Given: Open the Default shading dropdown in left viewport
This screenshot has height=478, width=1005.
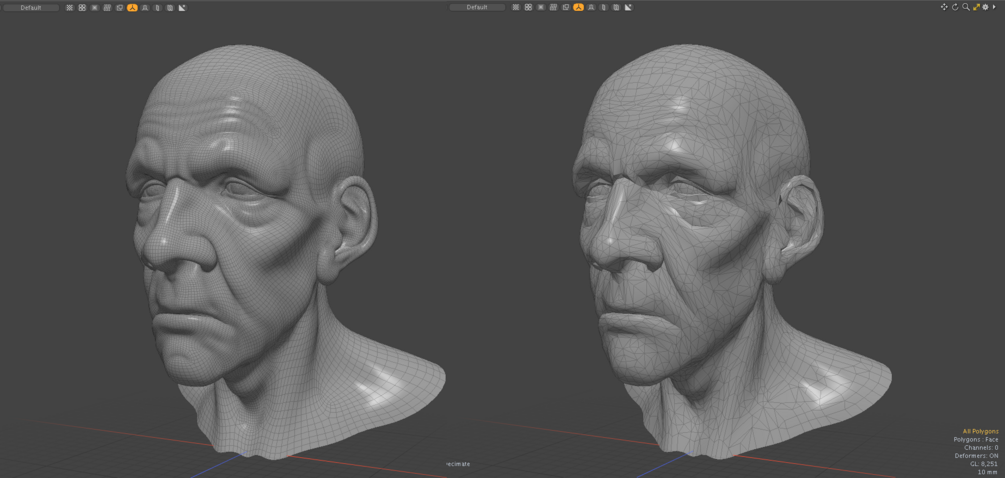Looking at the screenshot, I should (x=31, y=8).
